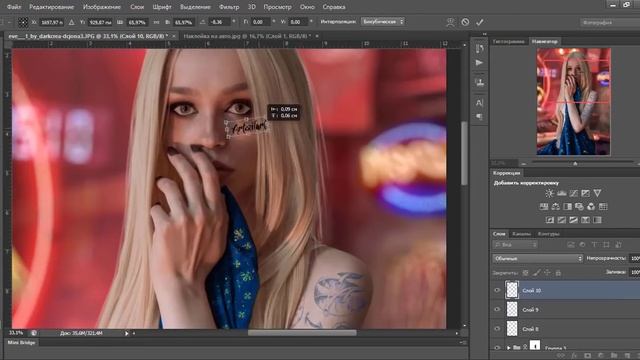Screen dimensions: 640x360
Task: Add a Color Lookup adjustment
Action: [603, 207]
